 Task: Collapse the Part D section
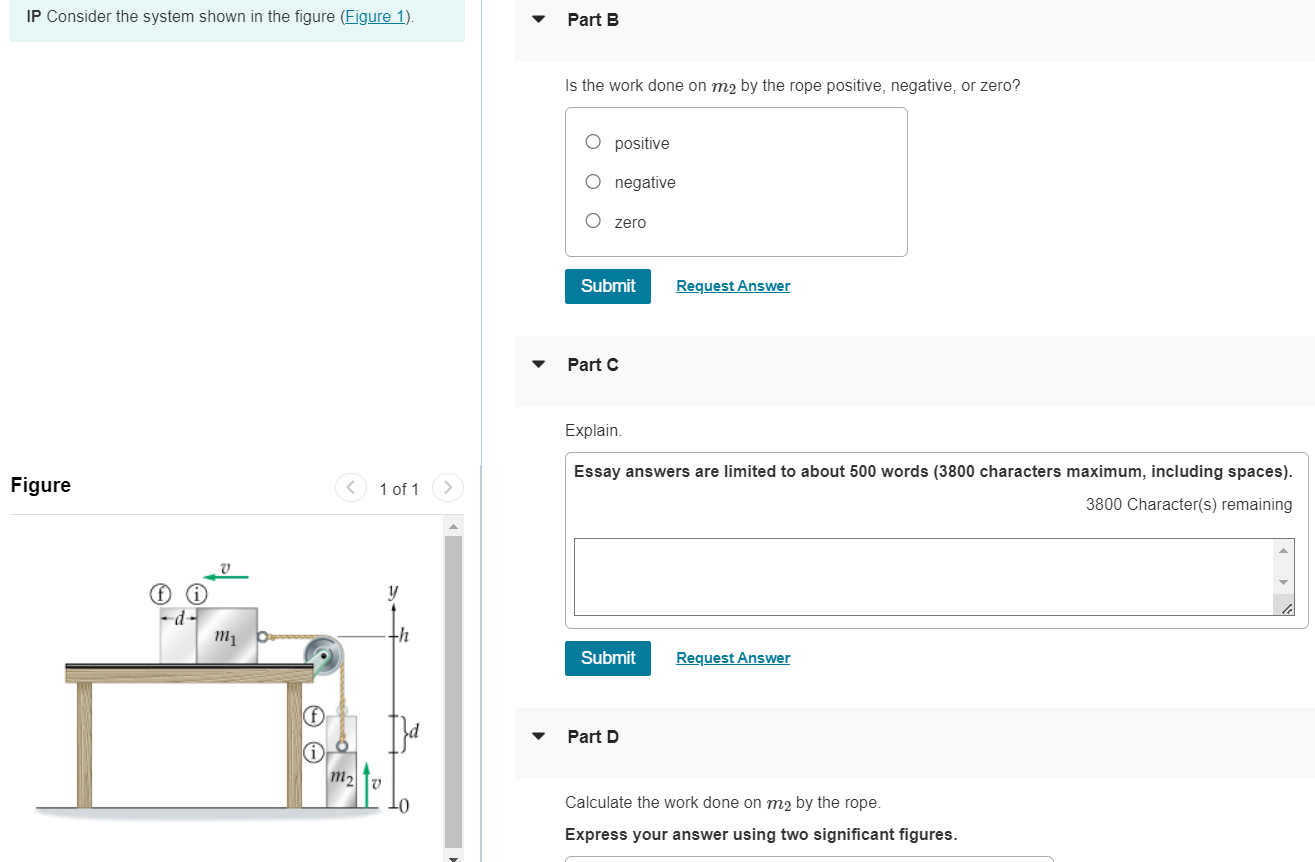point(539,737)
